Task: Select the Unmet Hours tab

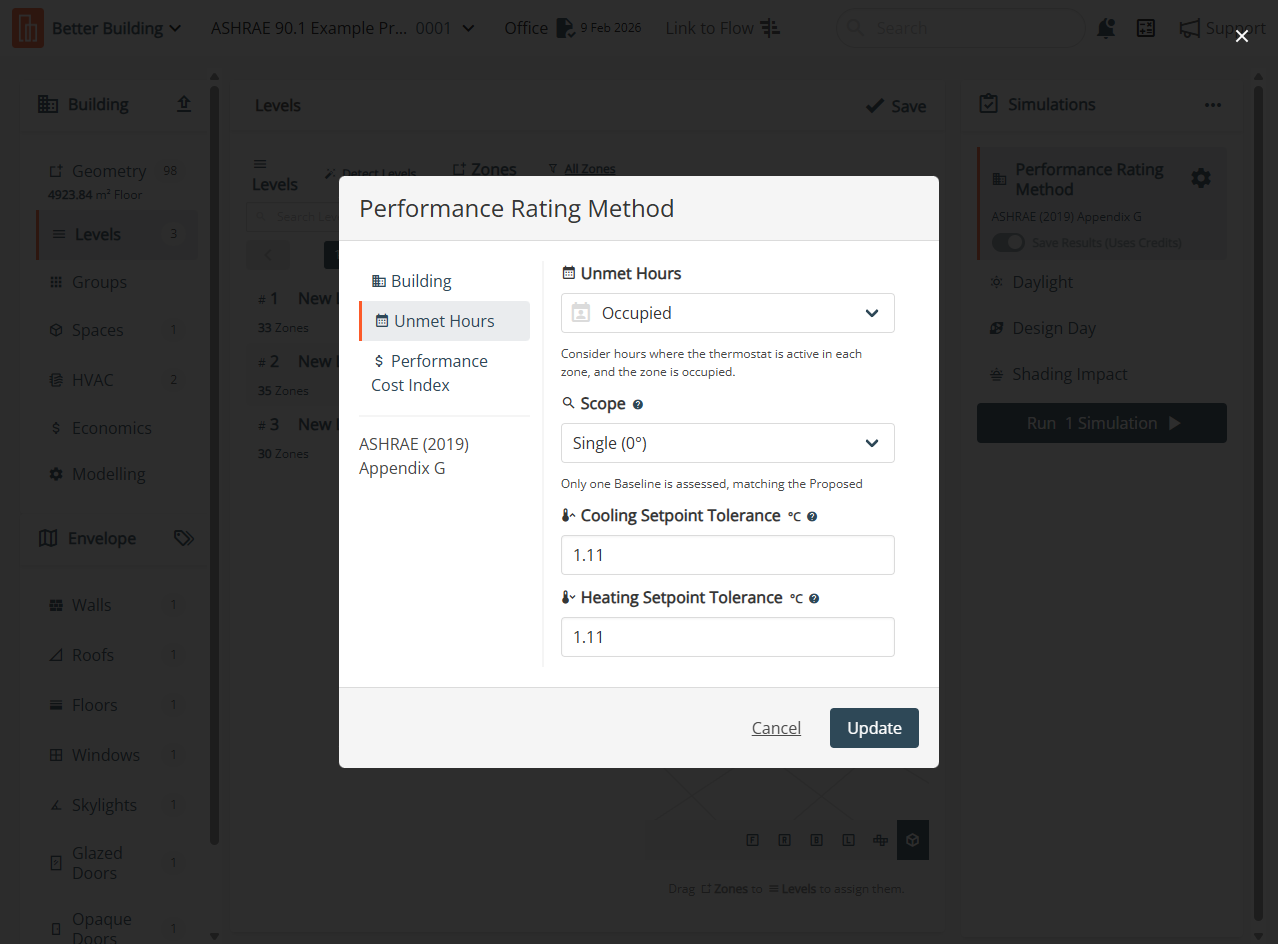Action: tap(444, 321)
